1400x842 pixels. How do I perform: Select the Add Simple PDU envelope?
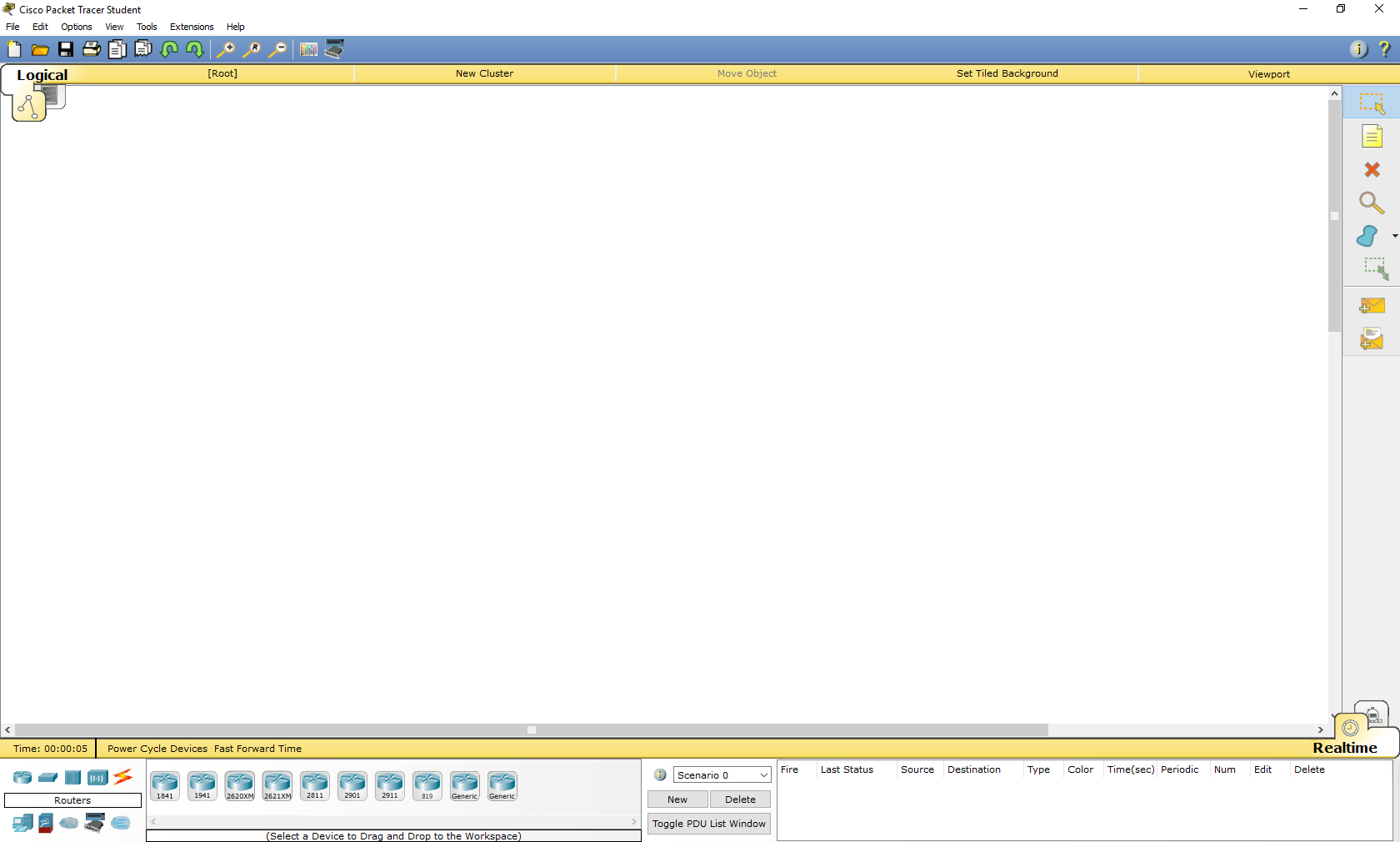[1372, 306]
